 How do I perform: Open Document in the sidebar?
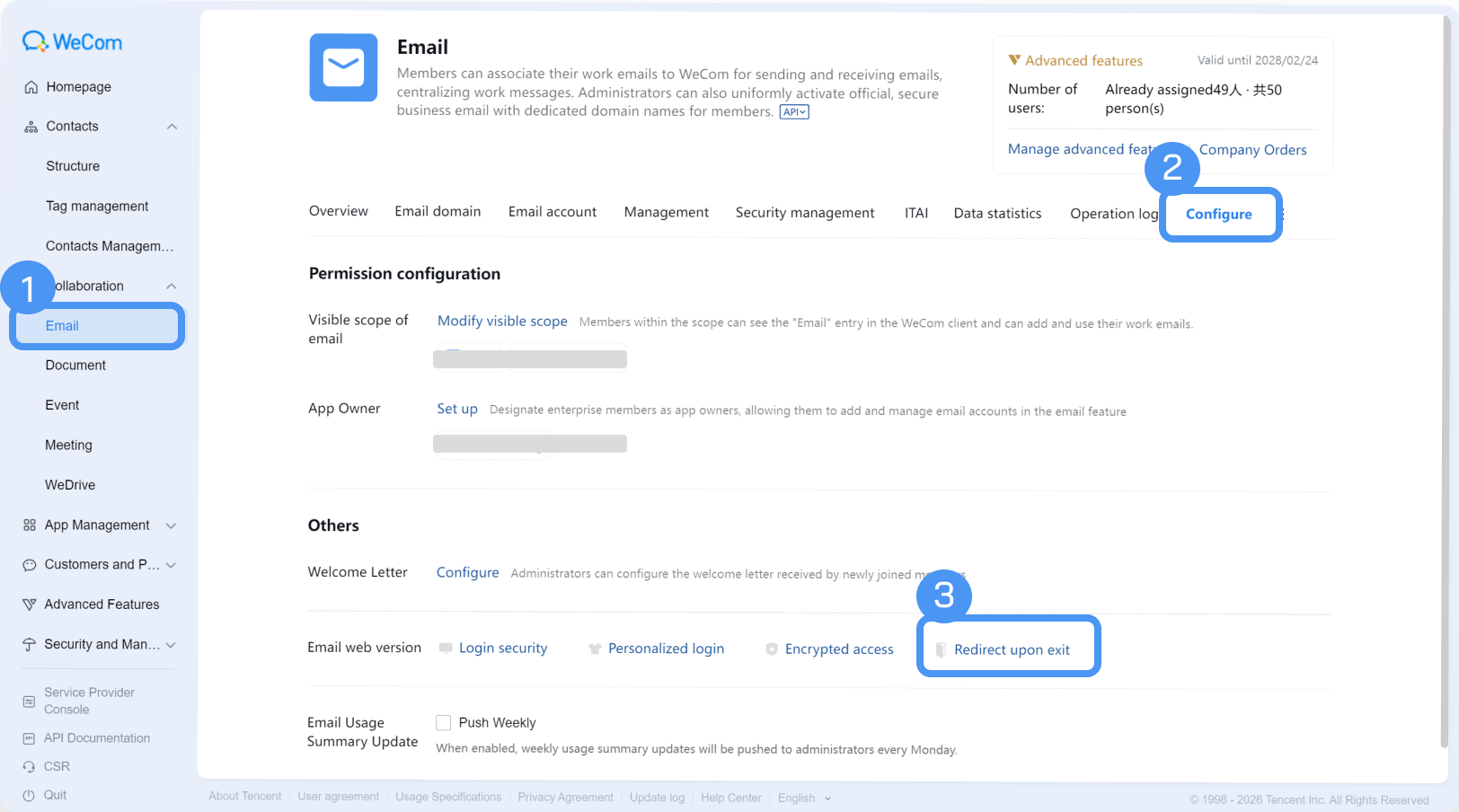coord(75,366)
